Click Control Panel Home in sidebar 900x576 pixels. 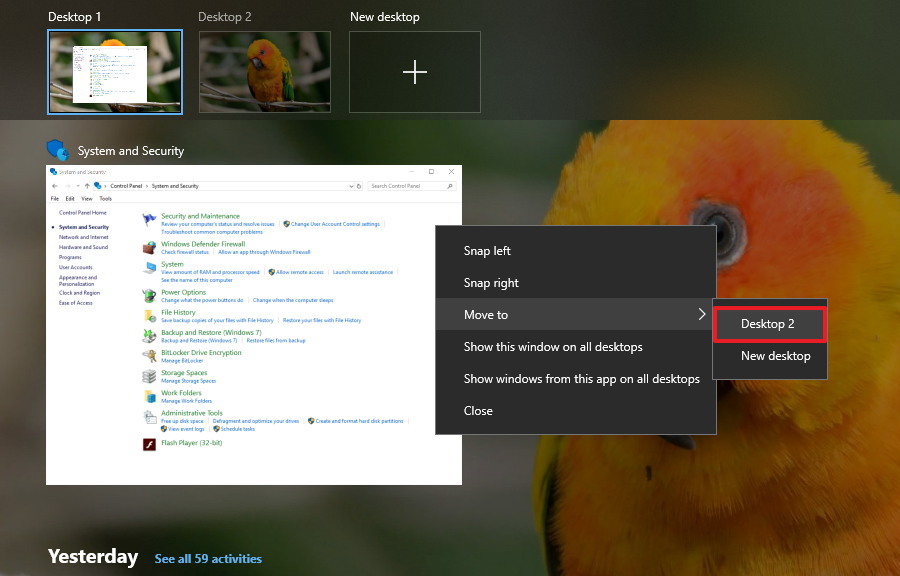(x=83, y=213)
